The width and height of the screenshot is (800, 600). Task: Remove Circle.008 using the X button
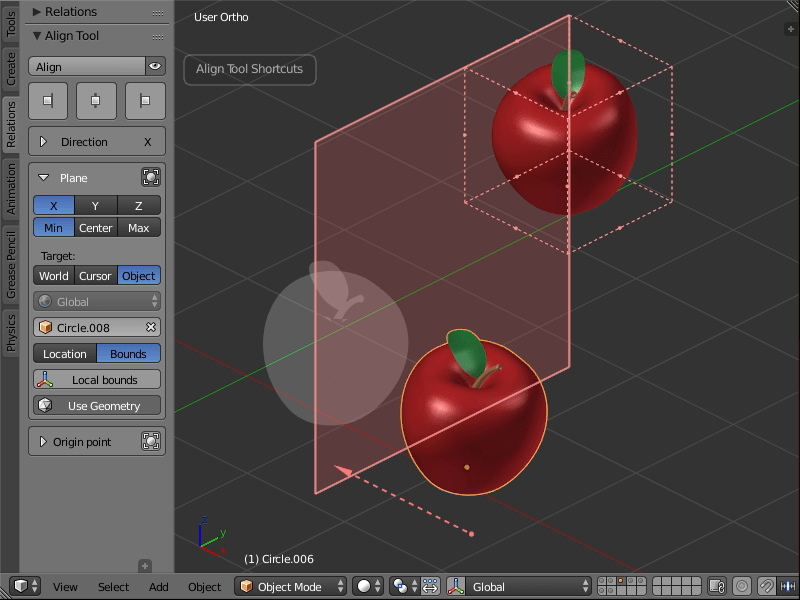tap(152, 327)
